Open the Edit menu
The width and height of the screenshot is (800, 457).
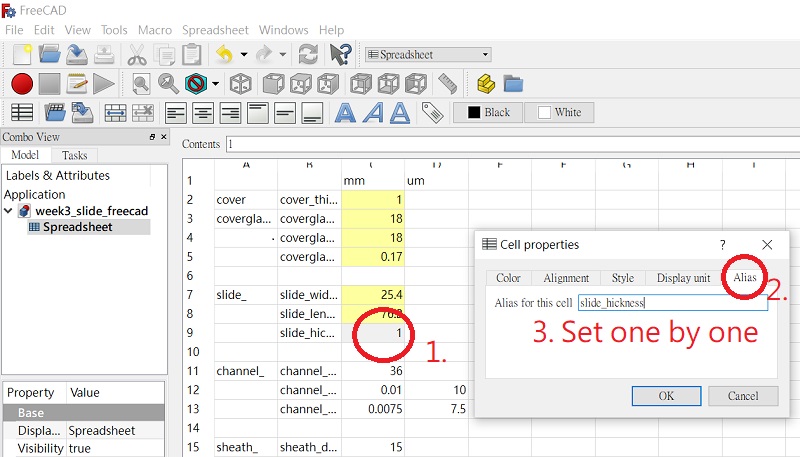click(x=44, y=30)
